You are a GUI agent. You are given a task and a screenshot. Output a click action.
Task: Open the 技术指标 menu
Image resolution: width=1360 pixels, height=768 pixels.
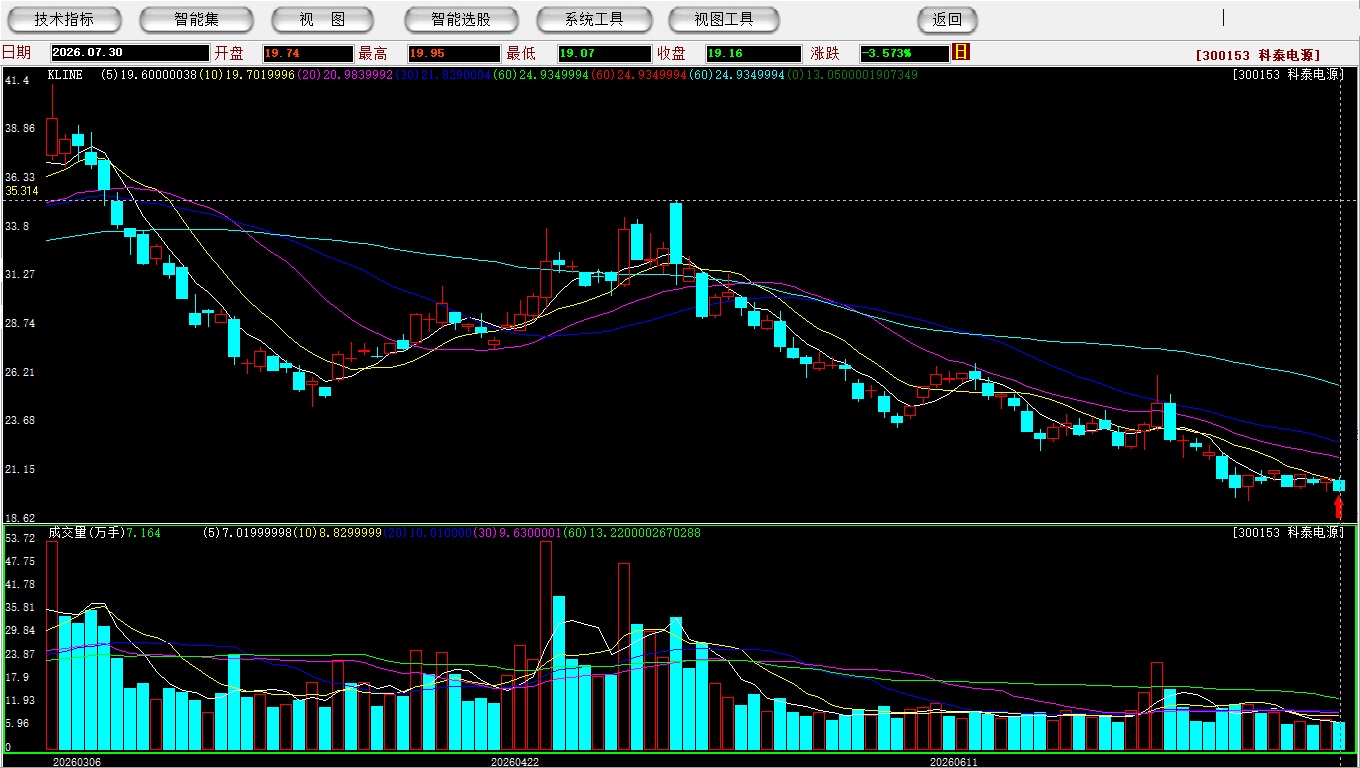click(x=64, y=19)
